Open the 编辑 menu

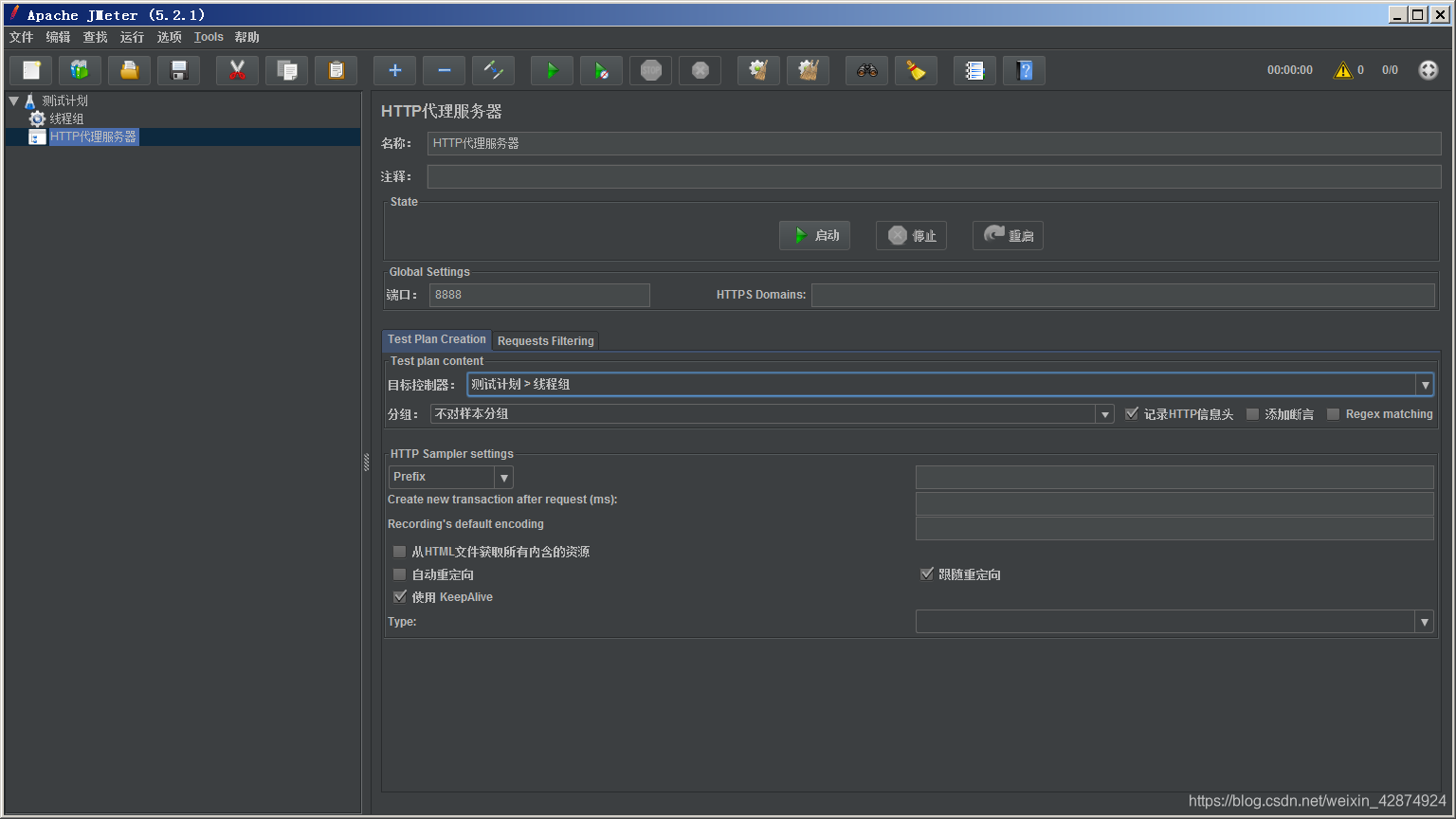(58, 37)
